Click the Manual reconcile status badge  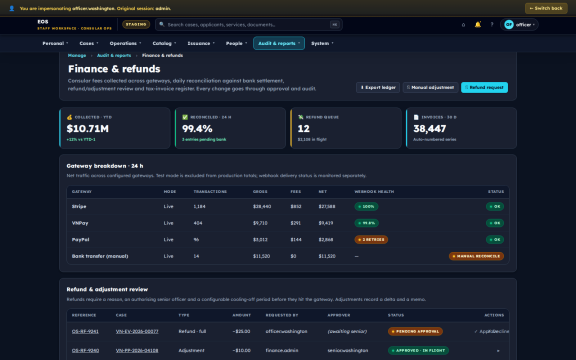(x=476, y=256)
